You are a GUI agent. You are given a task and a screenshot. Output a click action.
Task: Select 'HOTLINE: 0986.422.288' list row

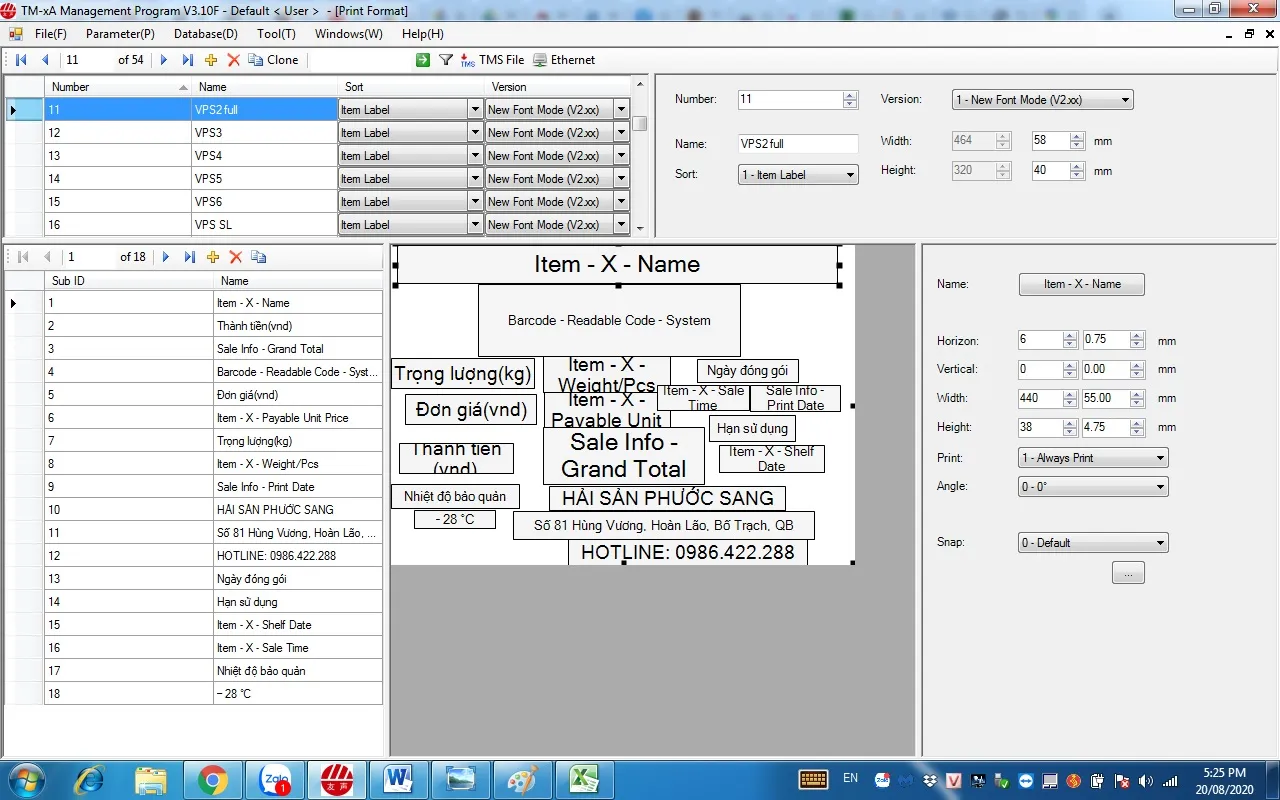pos(195,556)
